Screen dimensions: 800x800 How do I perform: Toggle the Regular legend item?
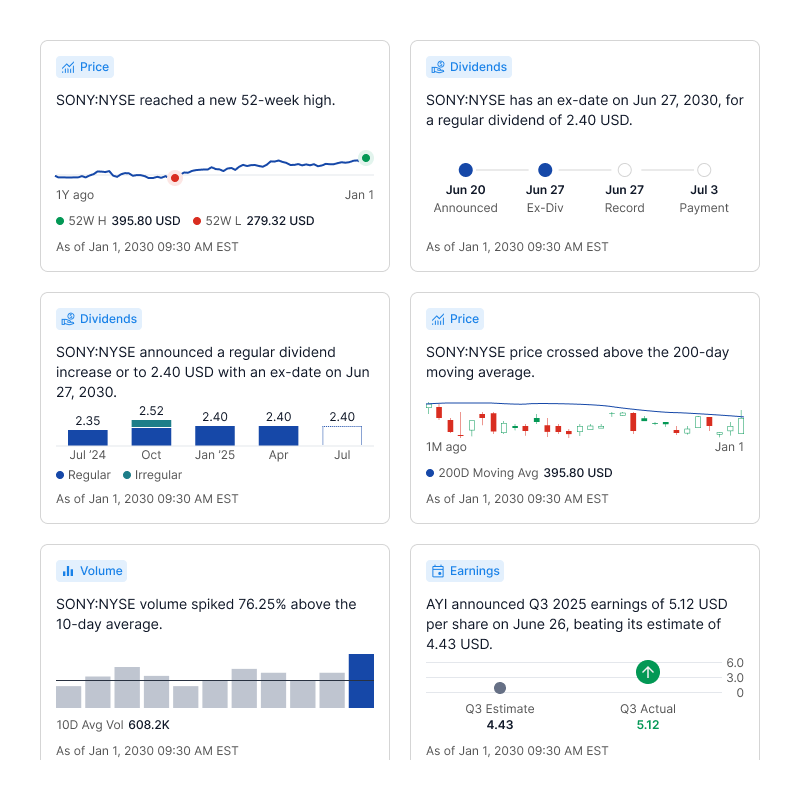coord(83,475)
